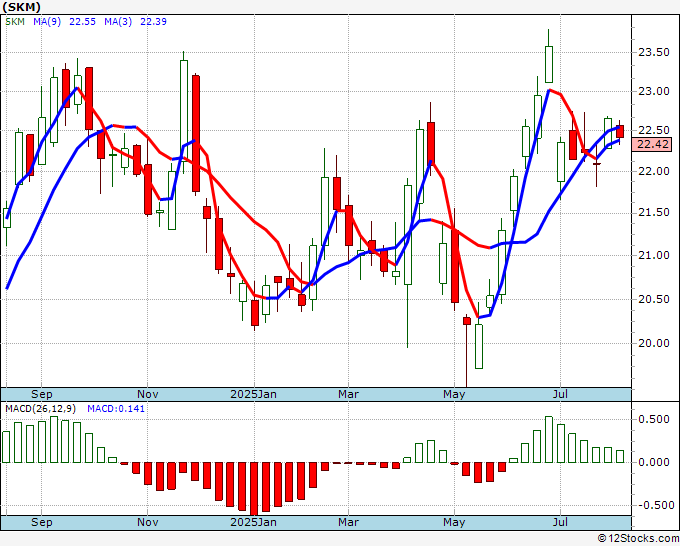This screenshot has width=680, height=546.
Task: Select the SKM legend label
Action: coord(15,22)
